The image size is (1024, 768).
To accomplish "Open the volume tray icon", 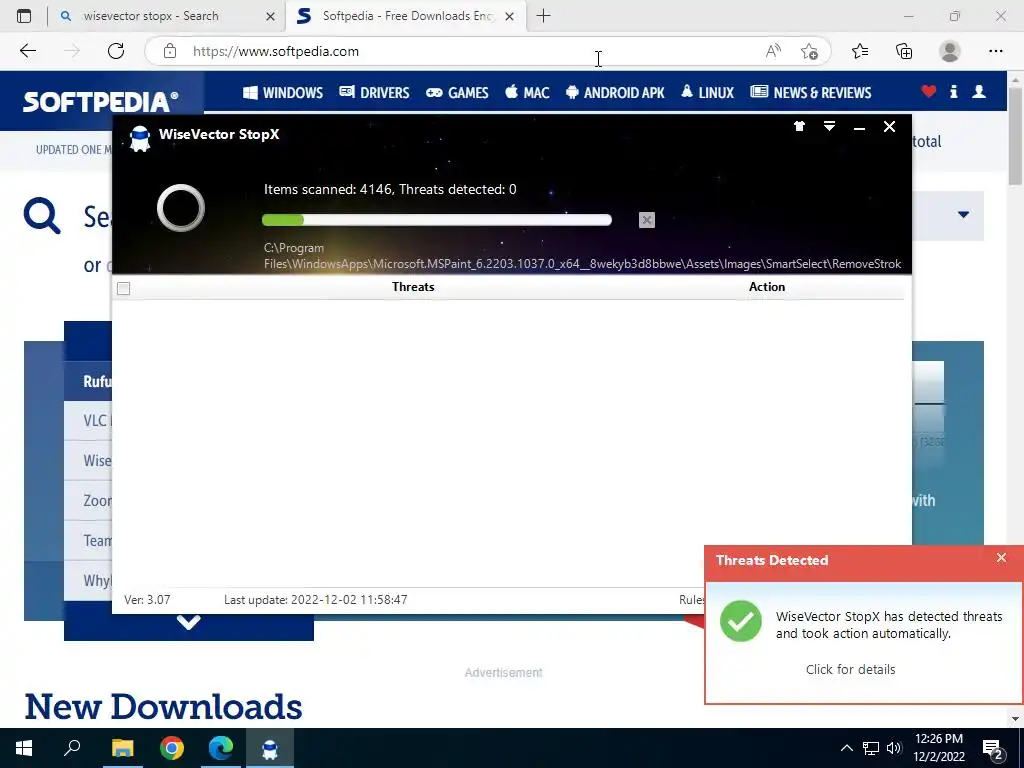I will coord(894,748).
